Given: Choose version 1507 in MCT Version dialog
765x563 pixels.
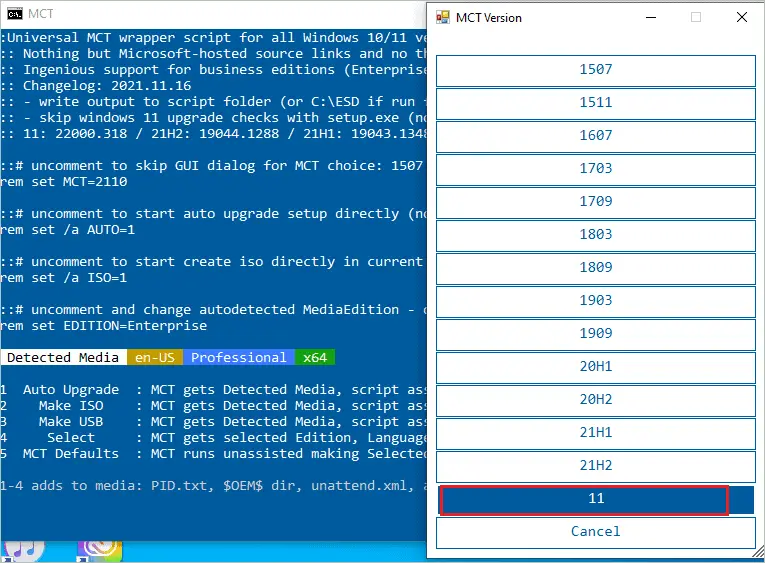Looking at the screenshot, I should point(596,70).
